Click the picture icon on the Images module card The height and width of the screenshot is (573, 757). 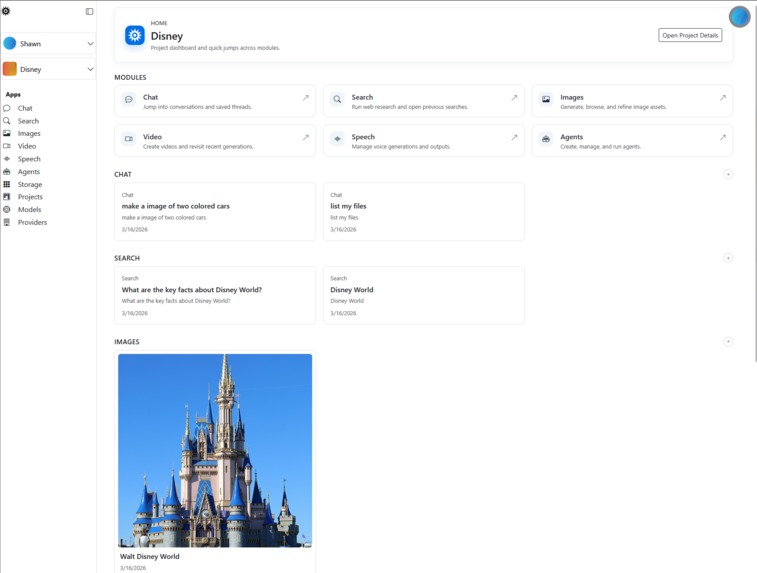pyautogui.click(x=546, y=99)
